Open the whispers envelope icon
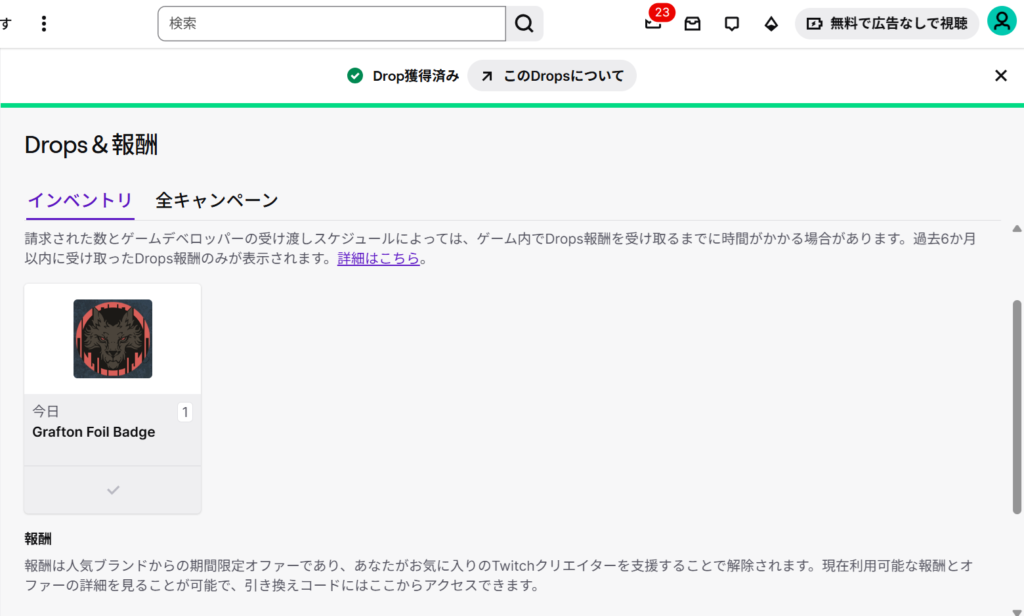 tap(692, 24)
